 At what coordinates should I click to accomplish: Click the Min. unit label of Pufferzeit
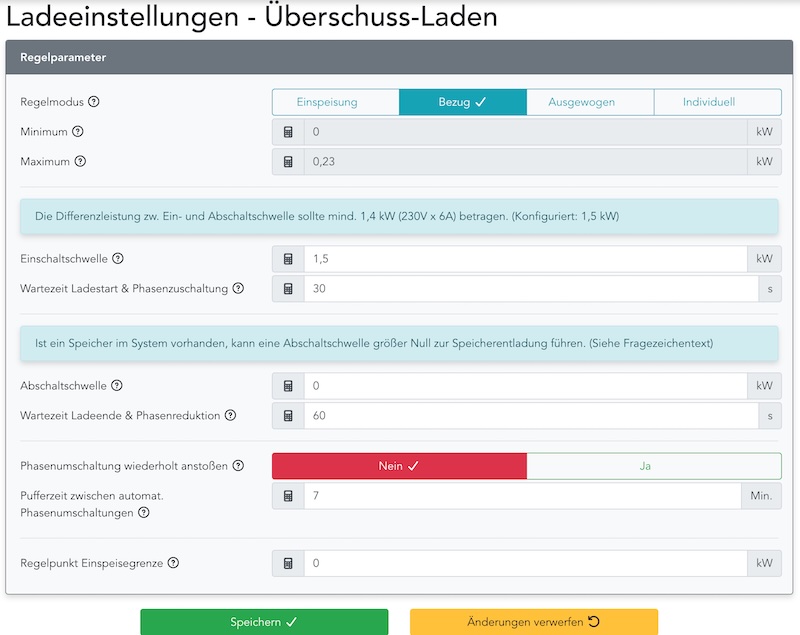pyautogui.click(x=761, y=496)
